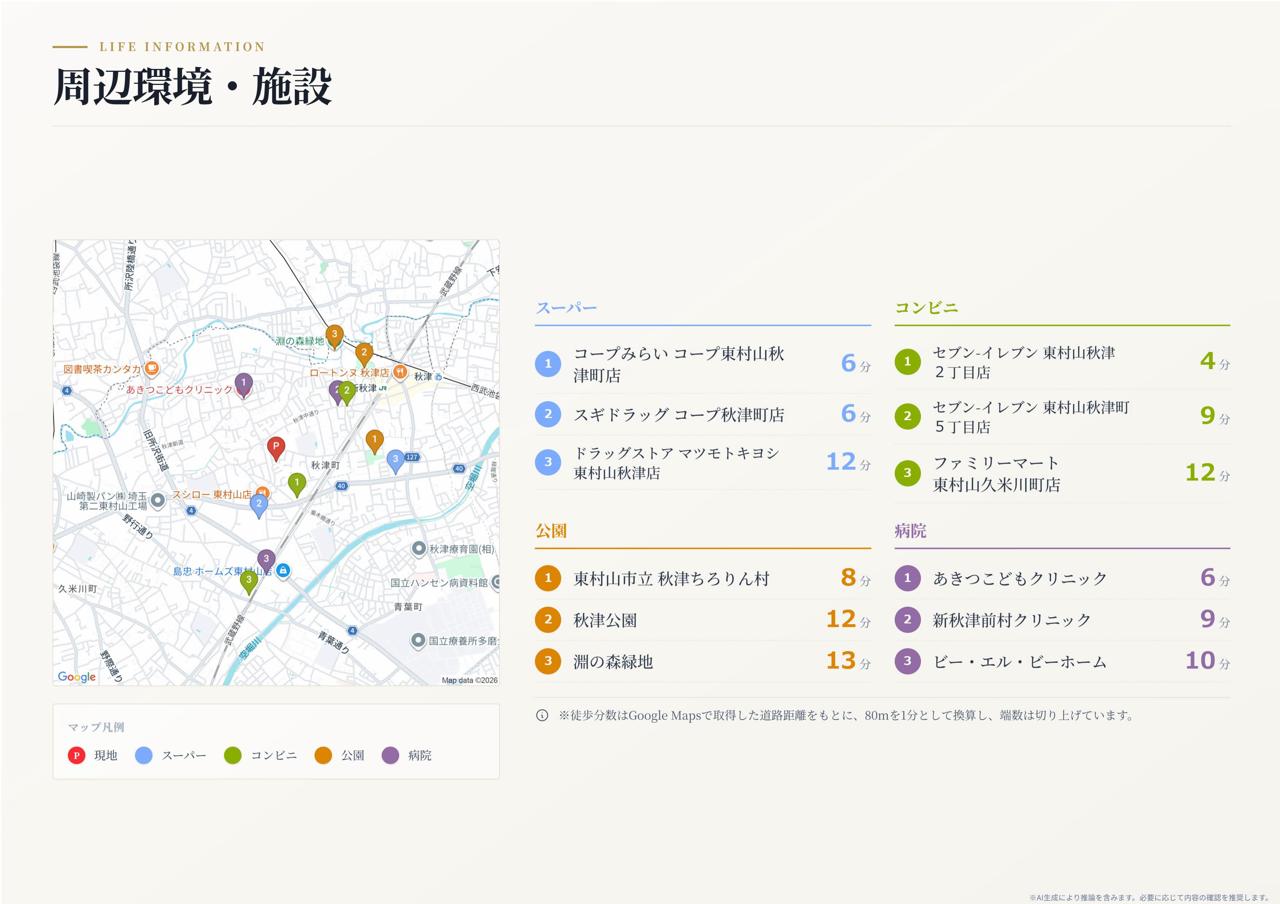
Task: Click the マップ凡例 legend title
Action: pyautogui.click(x=96, y=727)
